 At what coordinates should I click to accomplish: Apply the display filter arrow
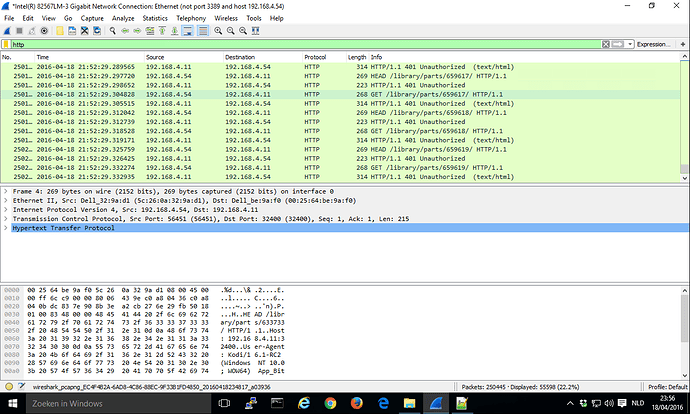point(617,44)
